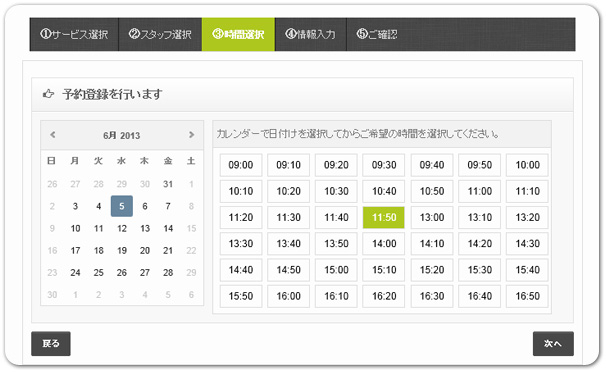
Task: Choose the 09:10 time slot
Action: tap(288, 165)
